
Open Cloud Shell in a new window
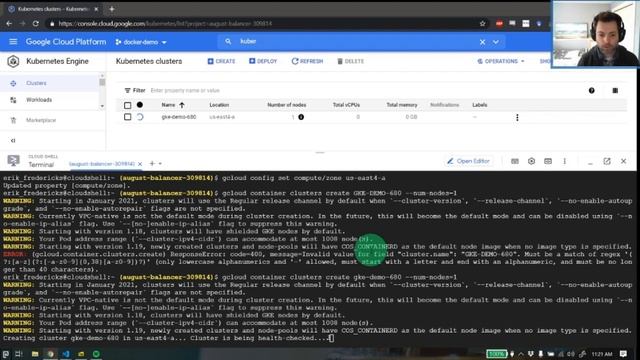coord(607,161)
